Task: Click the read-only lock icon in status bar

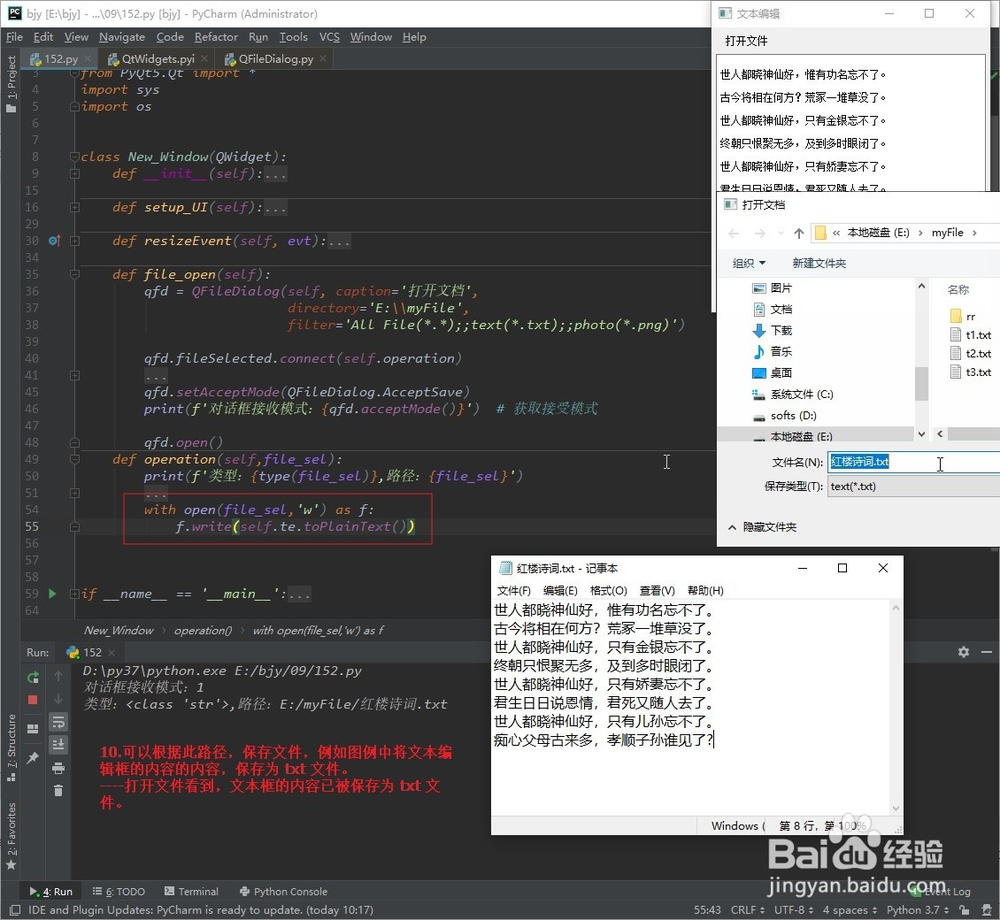Action: coord(964,910)
